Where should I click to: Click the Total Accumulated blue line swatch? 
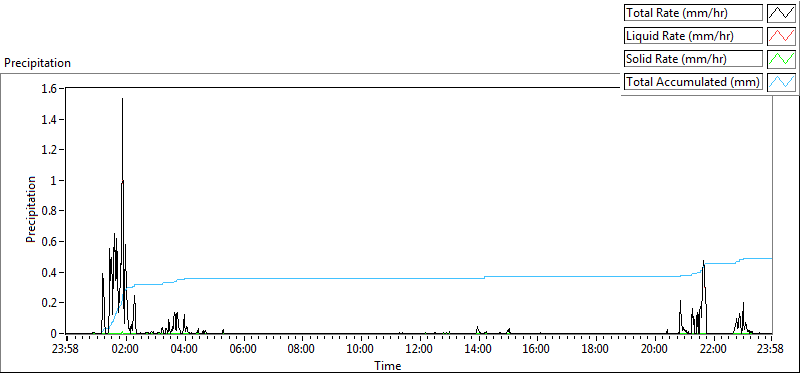click(781, 82)
